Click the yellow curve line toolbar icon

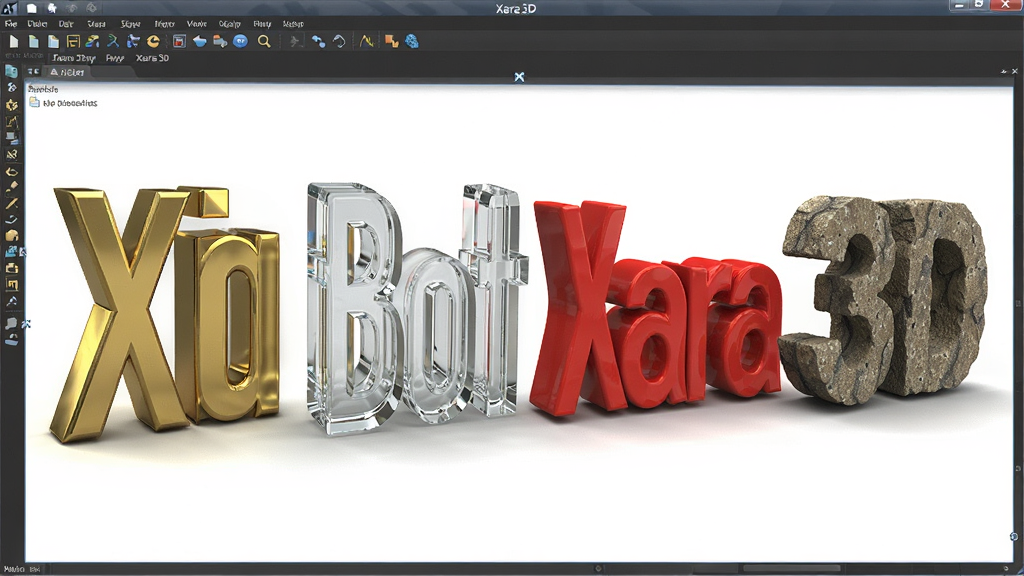click(x=366, y=42)
